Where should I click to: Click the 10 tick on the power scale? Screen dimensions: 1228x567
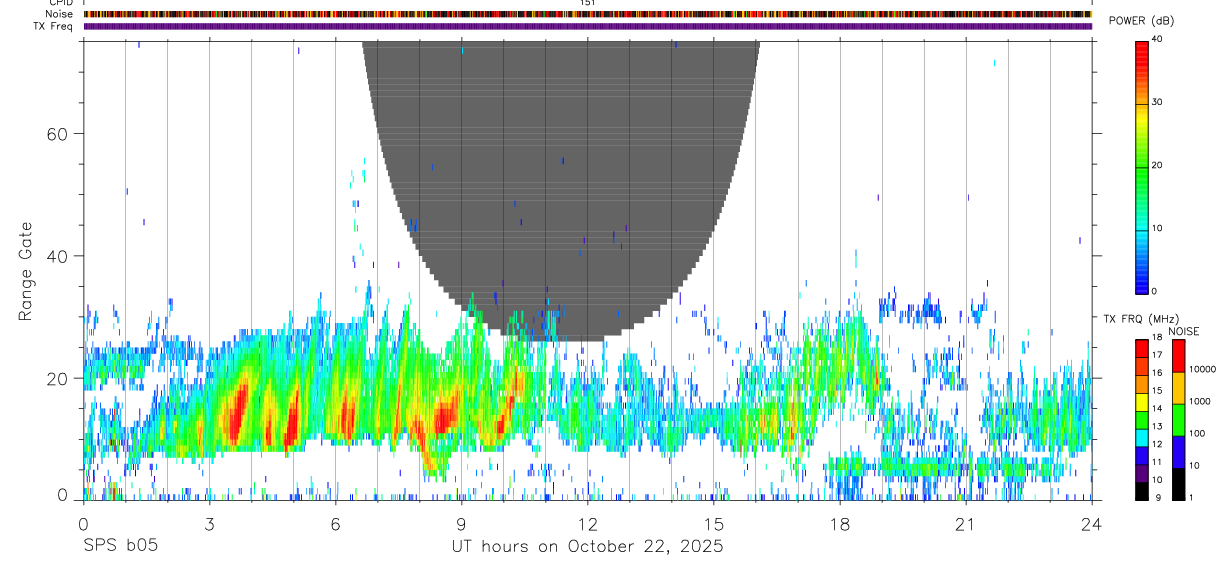coord(1158,228)
